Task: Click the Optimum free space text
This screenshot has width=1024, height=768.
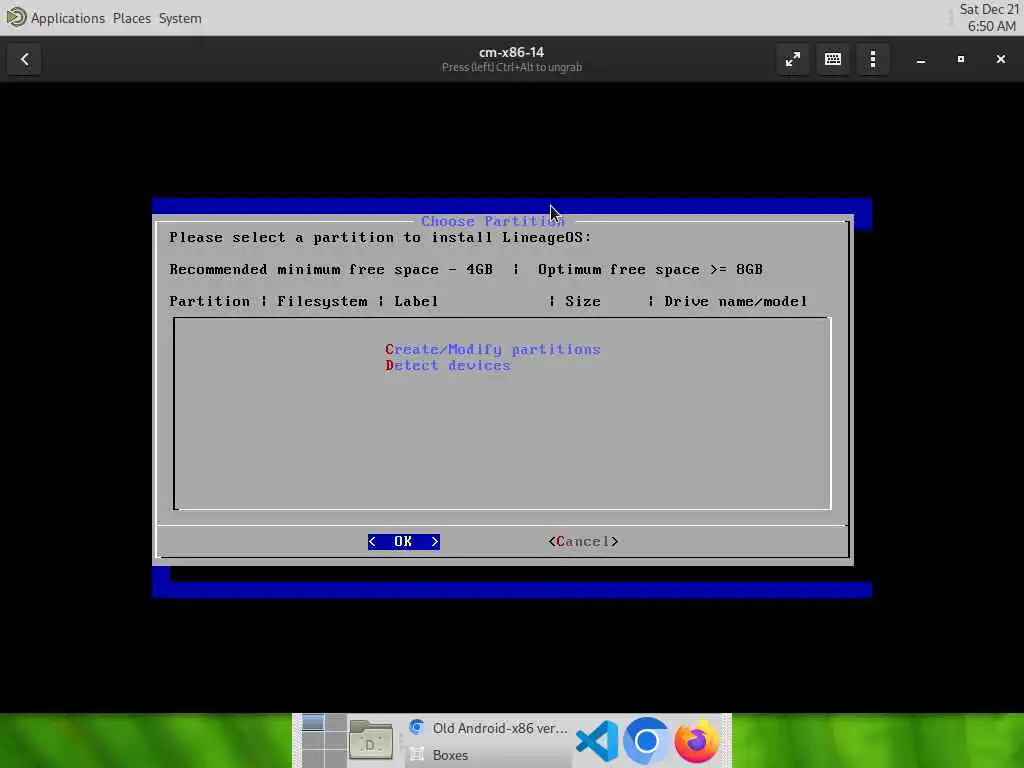Action: (650, 270)
